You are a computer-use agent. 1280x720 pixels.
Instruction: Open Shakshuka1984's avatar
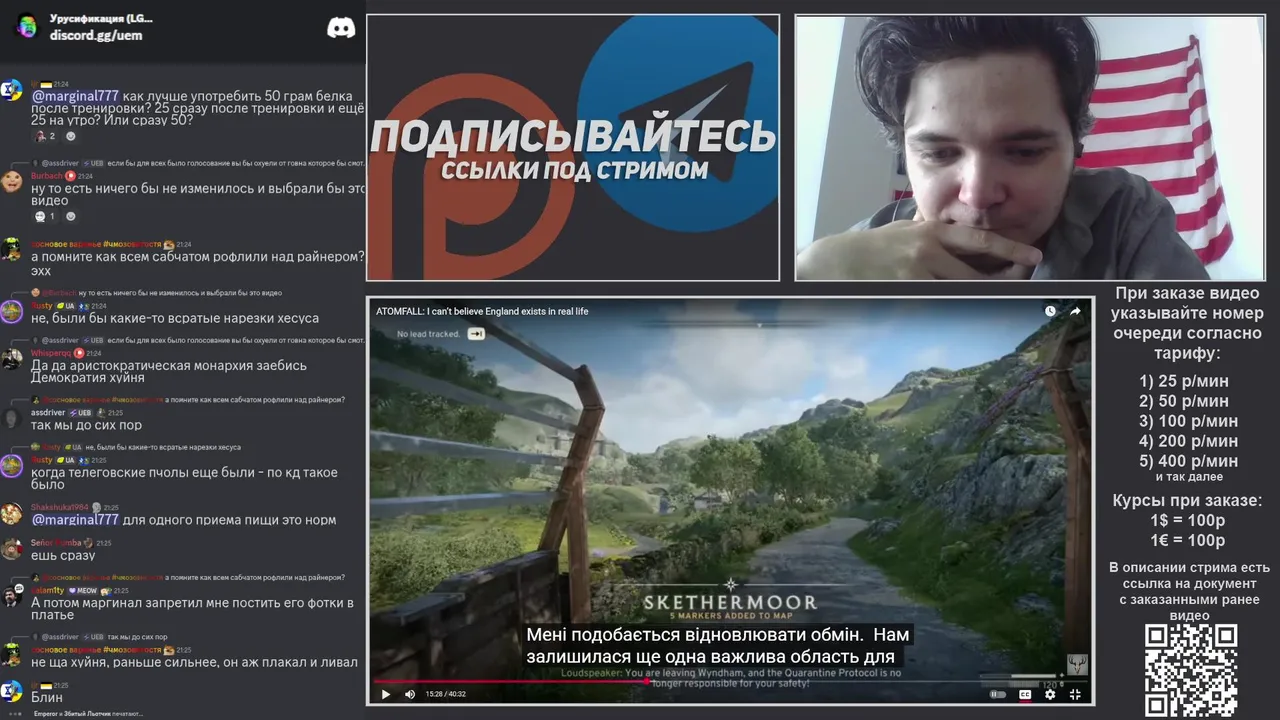point(11,513)
